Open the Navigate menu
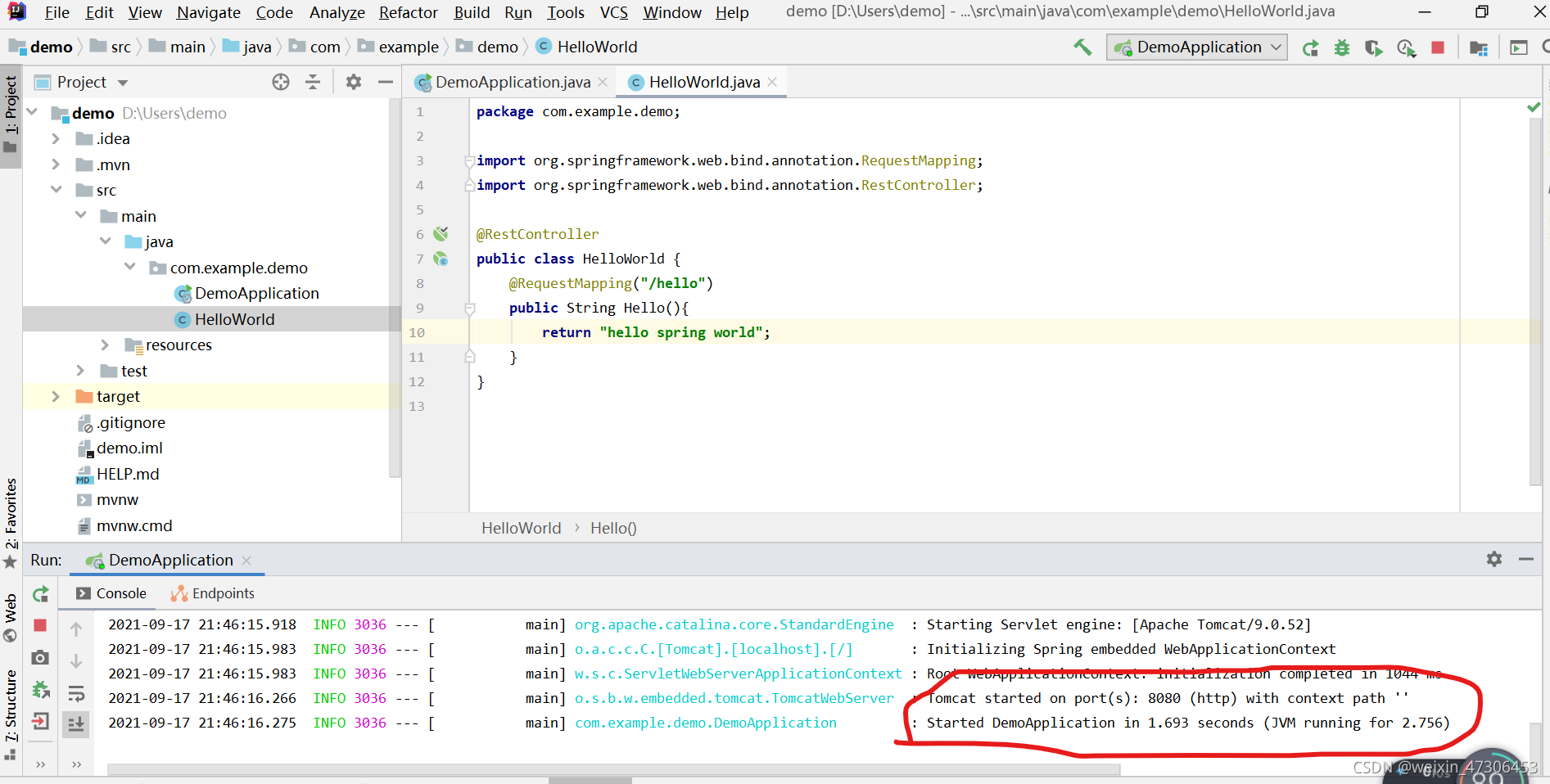The height and width of the screenshot is (784, 1550). pos(209,12)
